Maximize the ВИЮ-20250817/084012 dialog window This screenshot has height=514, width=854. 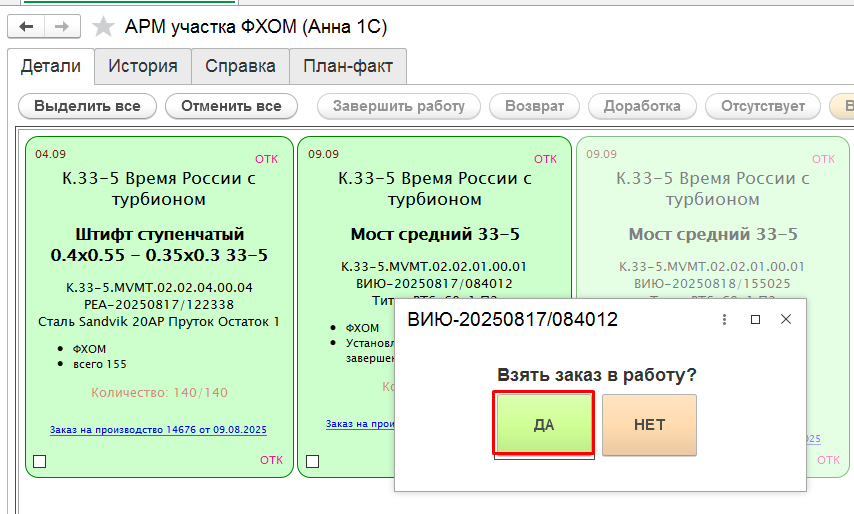pyautogui.click(x=755, y=319)
